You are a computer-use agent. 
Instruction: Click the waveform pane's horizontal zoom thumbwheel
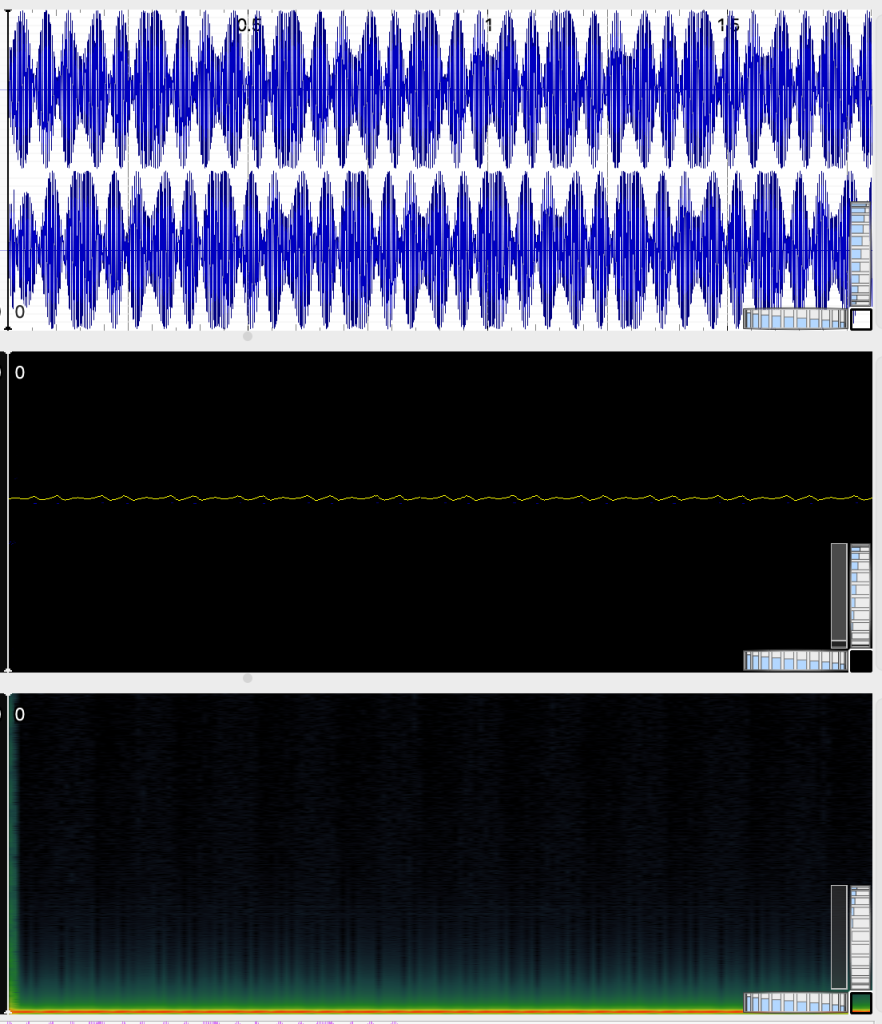795,319
